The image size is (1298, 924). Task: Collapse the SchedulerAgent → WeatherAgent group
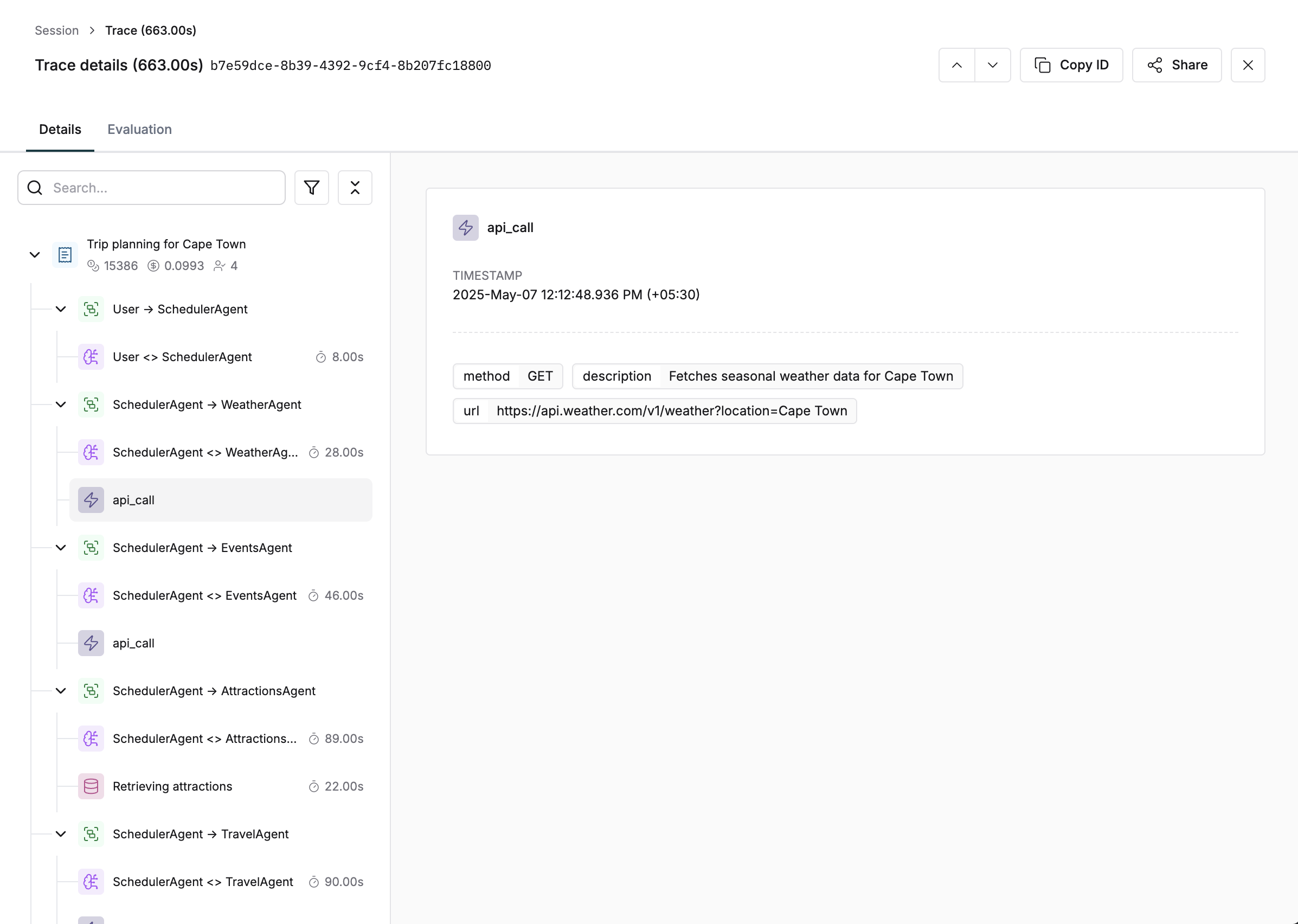click(61, 405)
